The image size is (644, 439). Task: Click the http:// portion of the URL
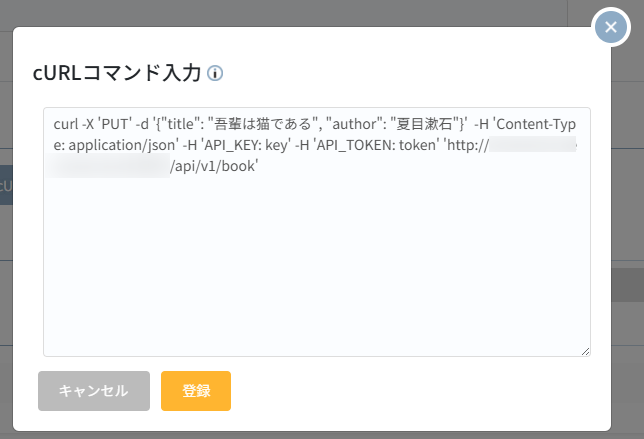(466, 145)
